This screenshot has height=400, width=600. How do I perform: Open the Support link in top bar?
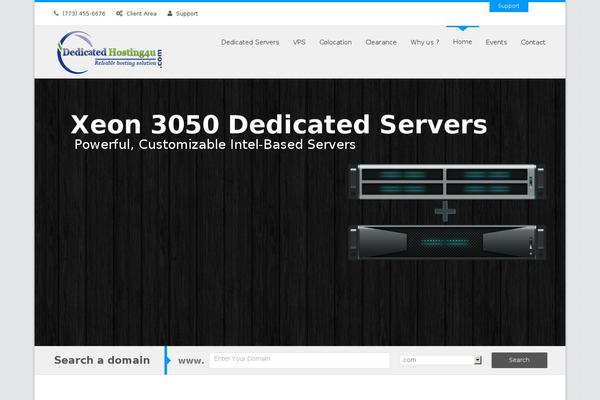click(187, 13)
